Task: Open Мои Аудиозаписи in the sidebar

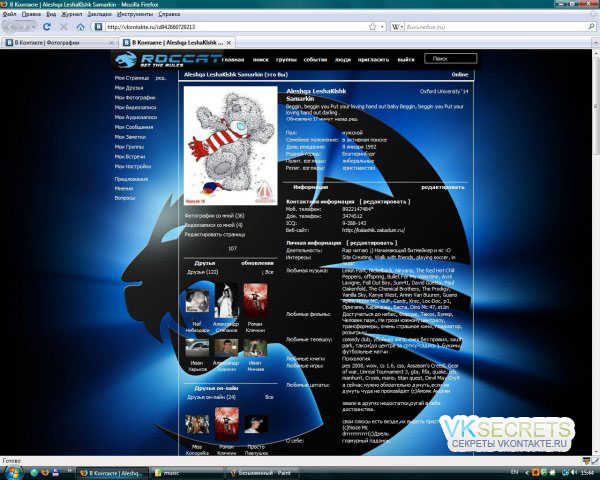Action: coord(136,117)
